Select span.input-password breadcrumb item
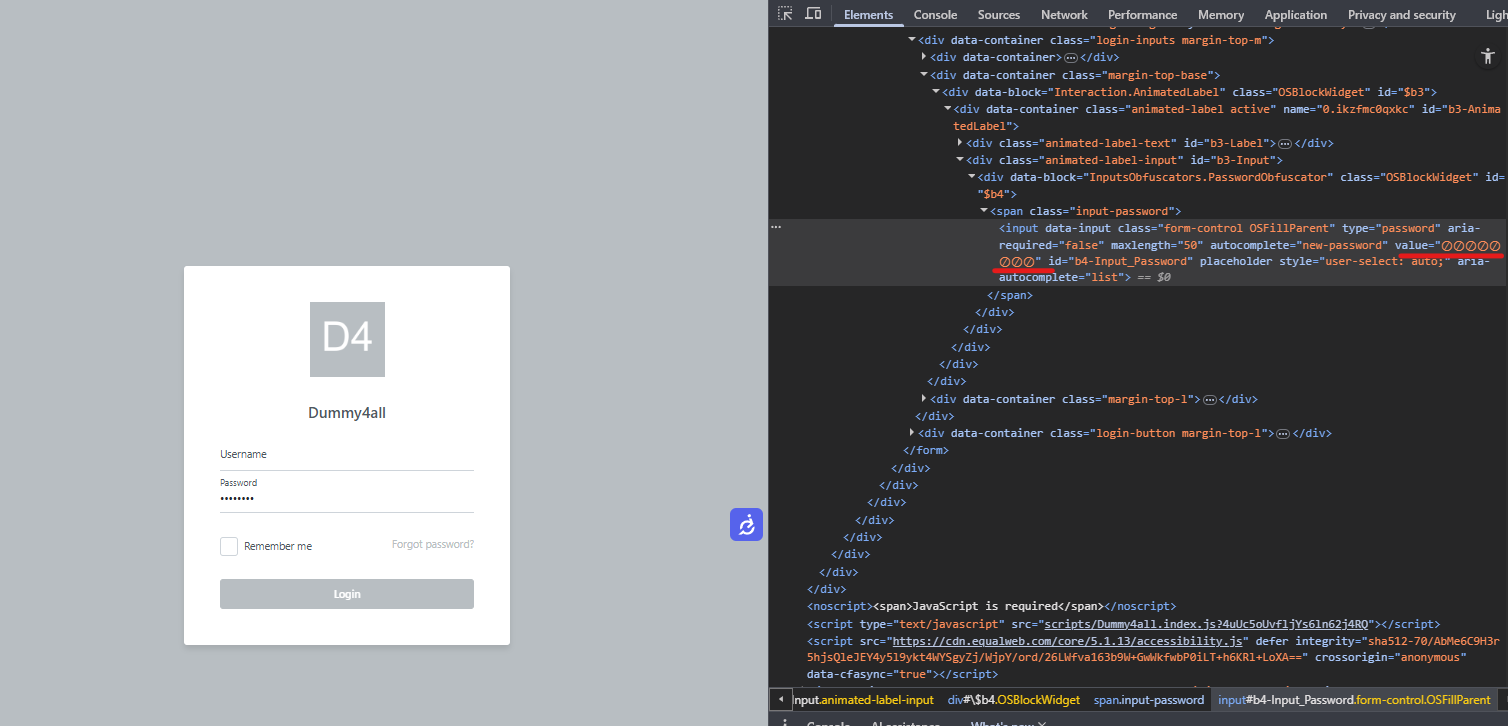 (1148, 699)
